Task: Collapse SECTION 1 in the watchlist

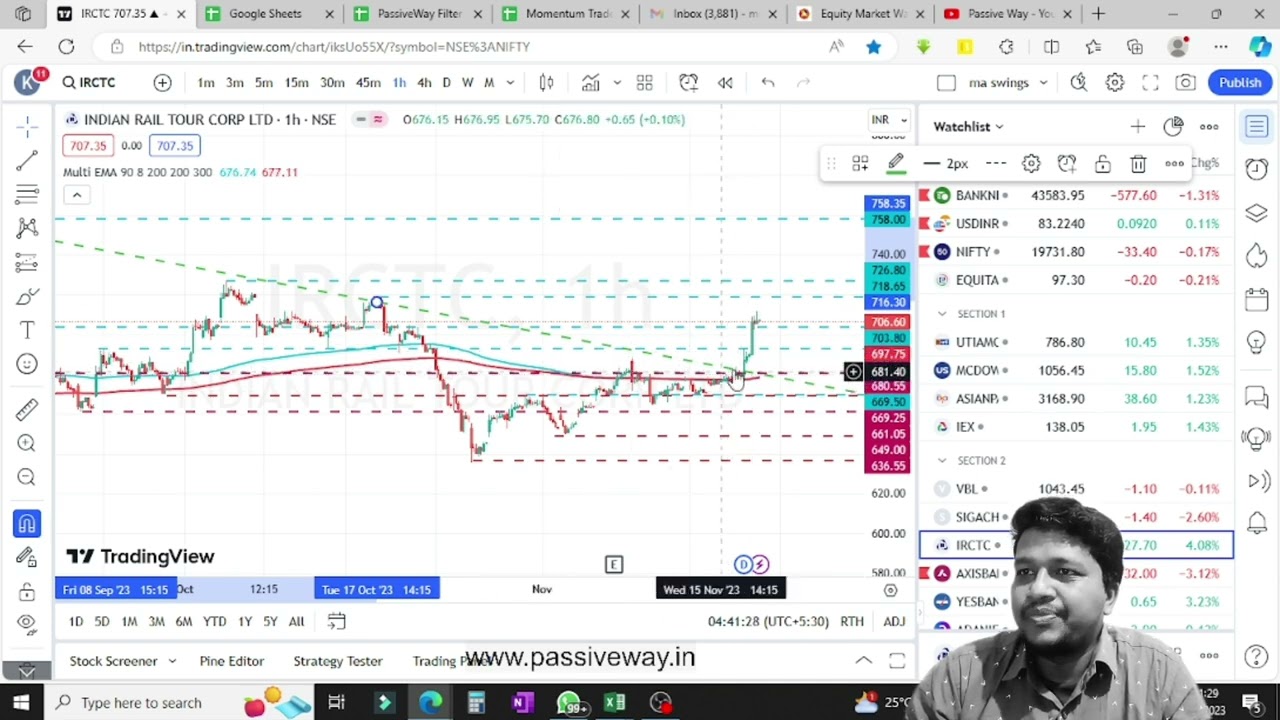Action: [x=941, y=314]
